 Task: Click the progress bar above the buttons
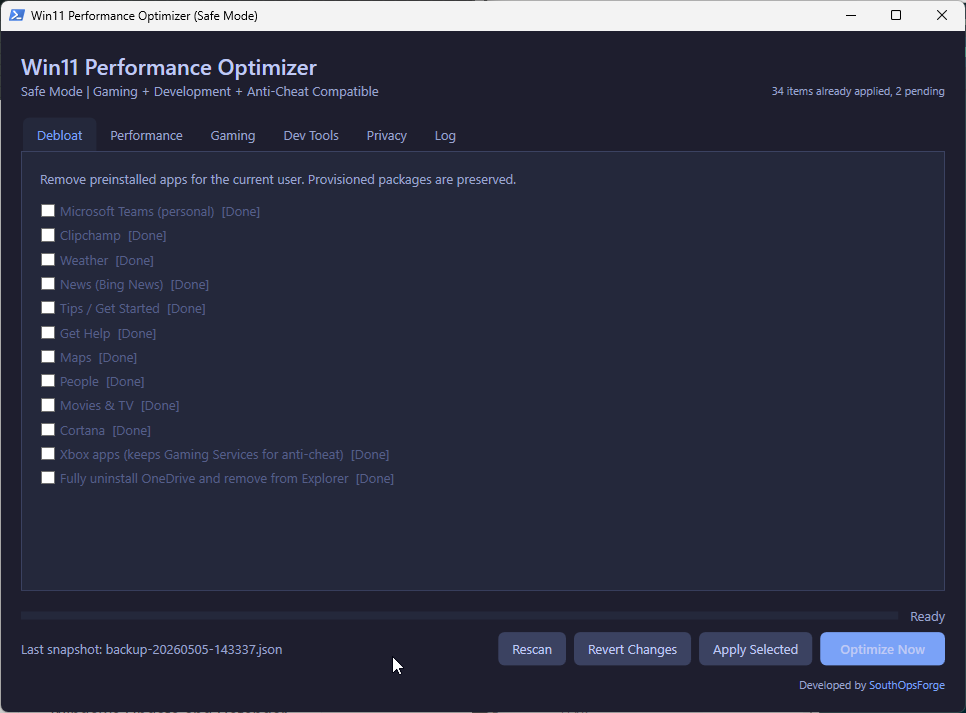[x=459, y=616]
